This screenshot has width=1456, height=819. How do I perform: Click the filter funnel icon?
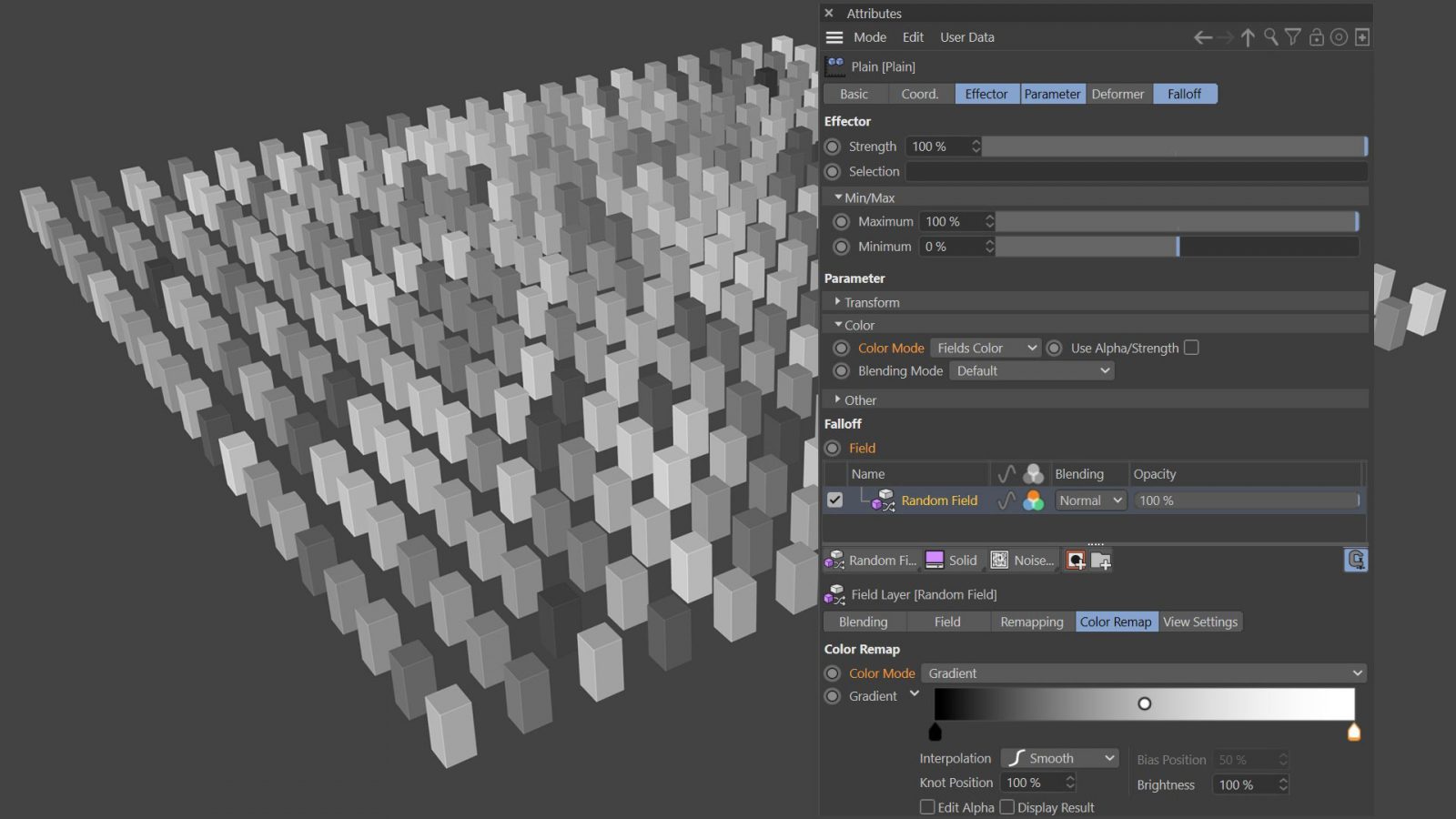click(1292, 37)
